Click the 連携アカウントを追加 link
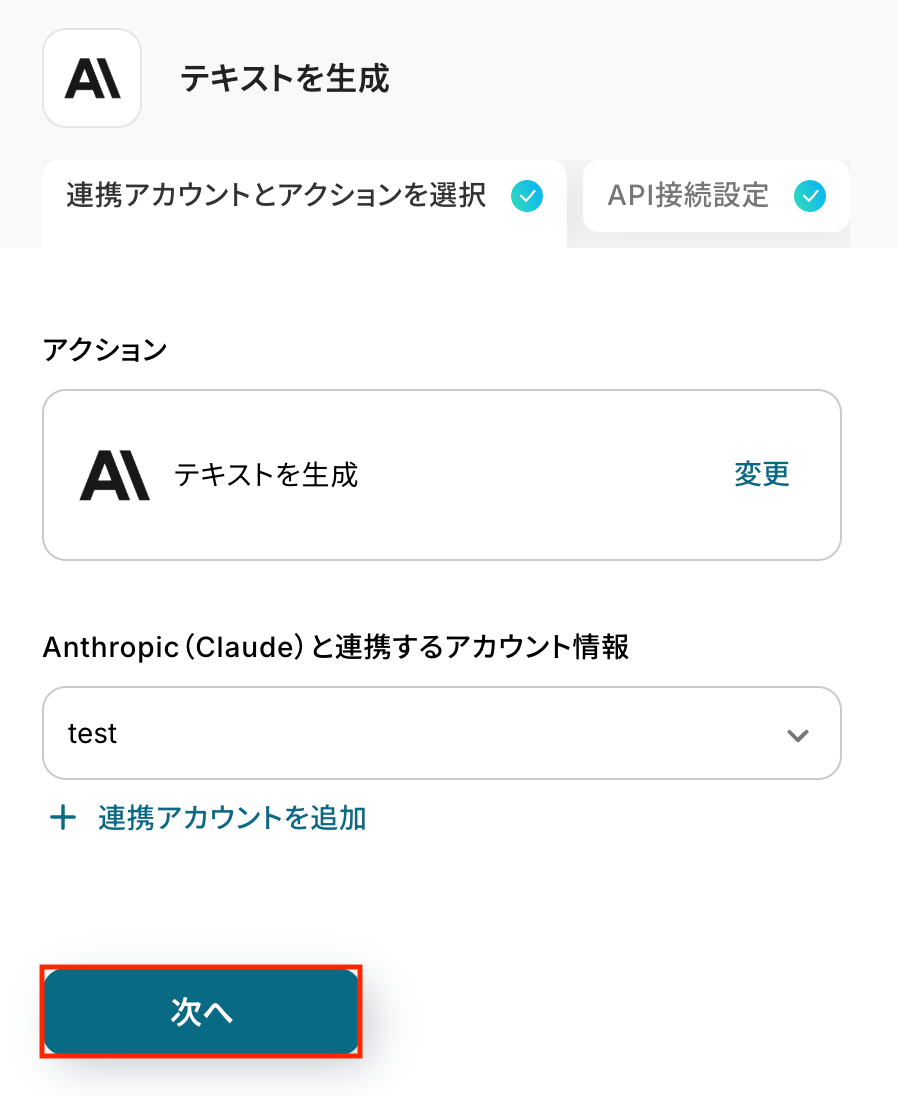 [x=232, y=818]
